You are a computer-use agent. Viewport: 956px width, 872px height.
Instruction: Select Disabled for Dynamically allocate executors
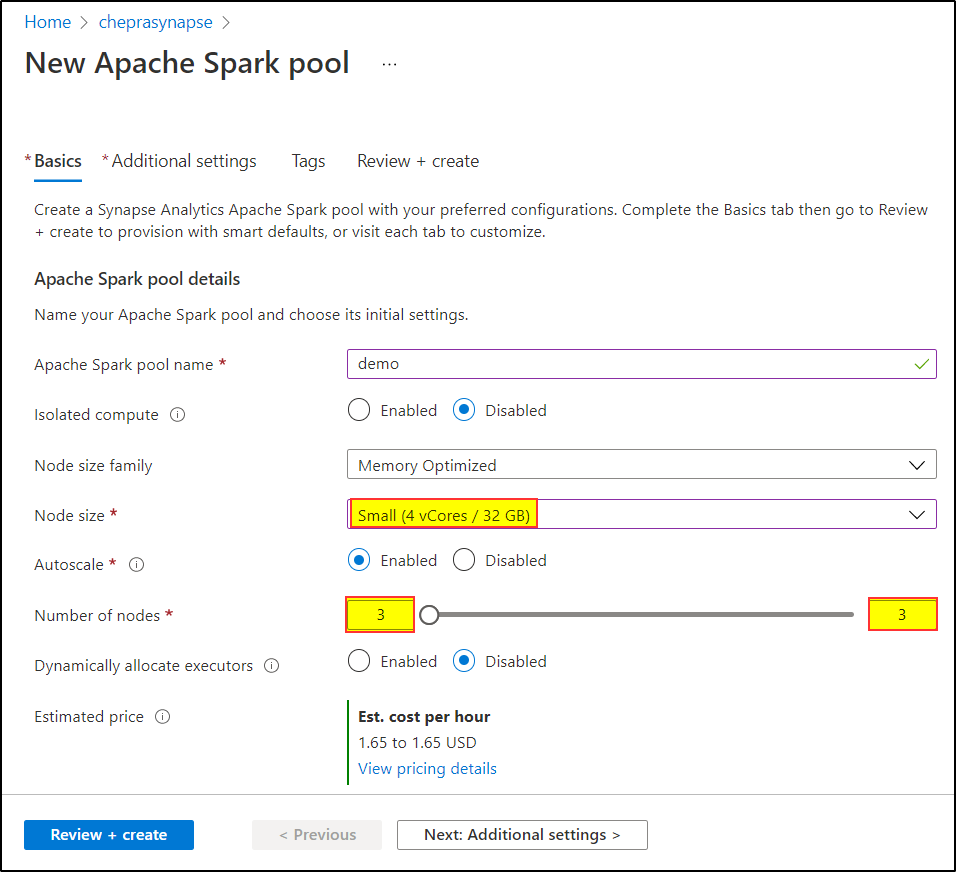click(x=464, y=661)
